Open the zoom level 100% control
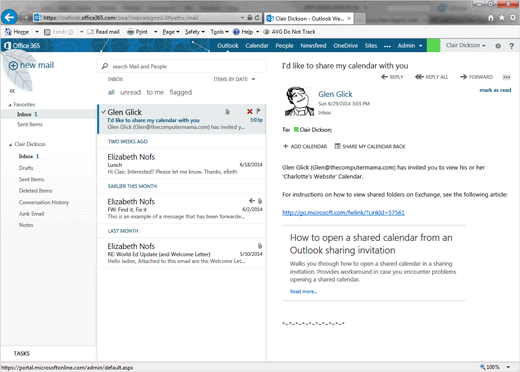 495,367
